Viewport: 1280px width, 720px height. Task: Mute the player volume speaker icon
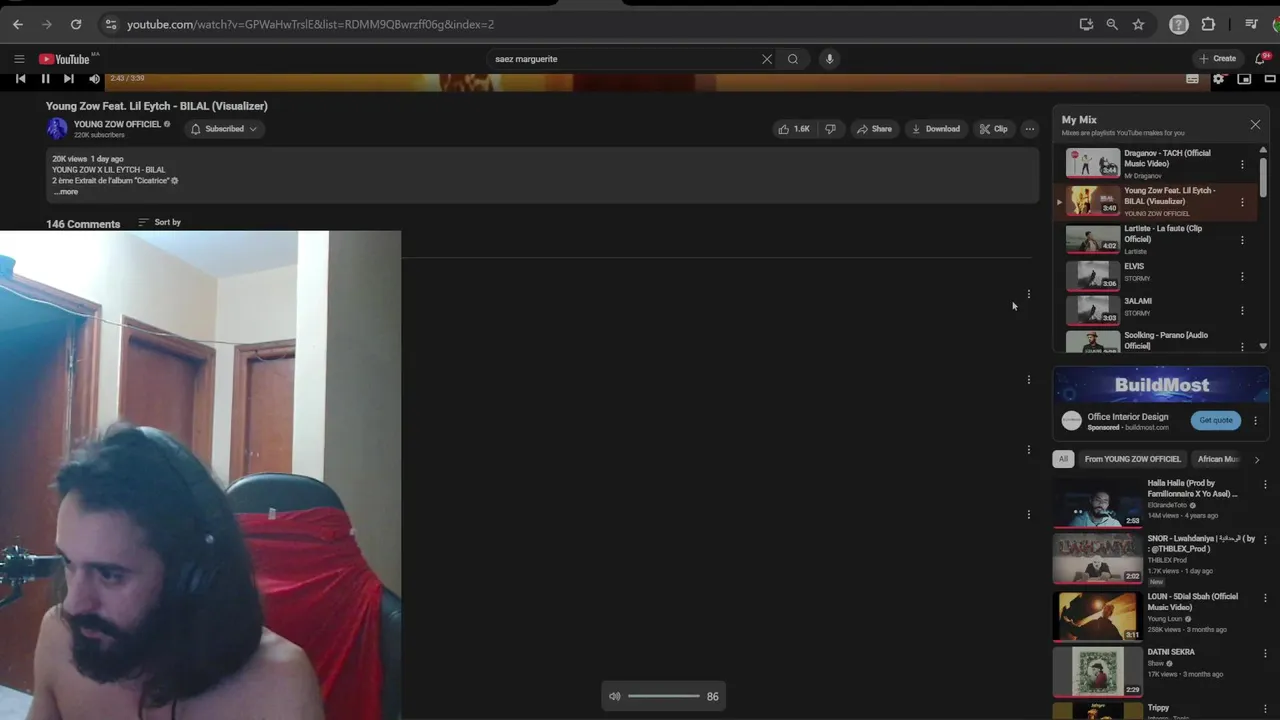(94, 78)
